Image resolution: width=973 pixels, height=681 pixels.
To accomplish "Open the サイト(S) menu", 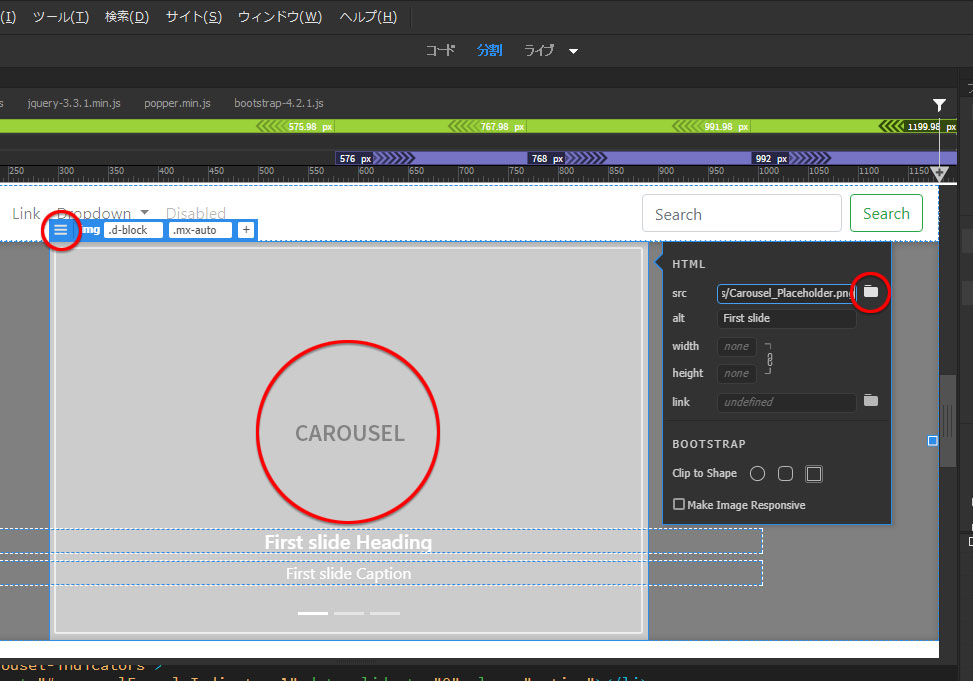I will tap(193, 17).
